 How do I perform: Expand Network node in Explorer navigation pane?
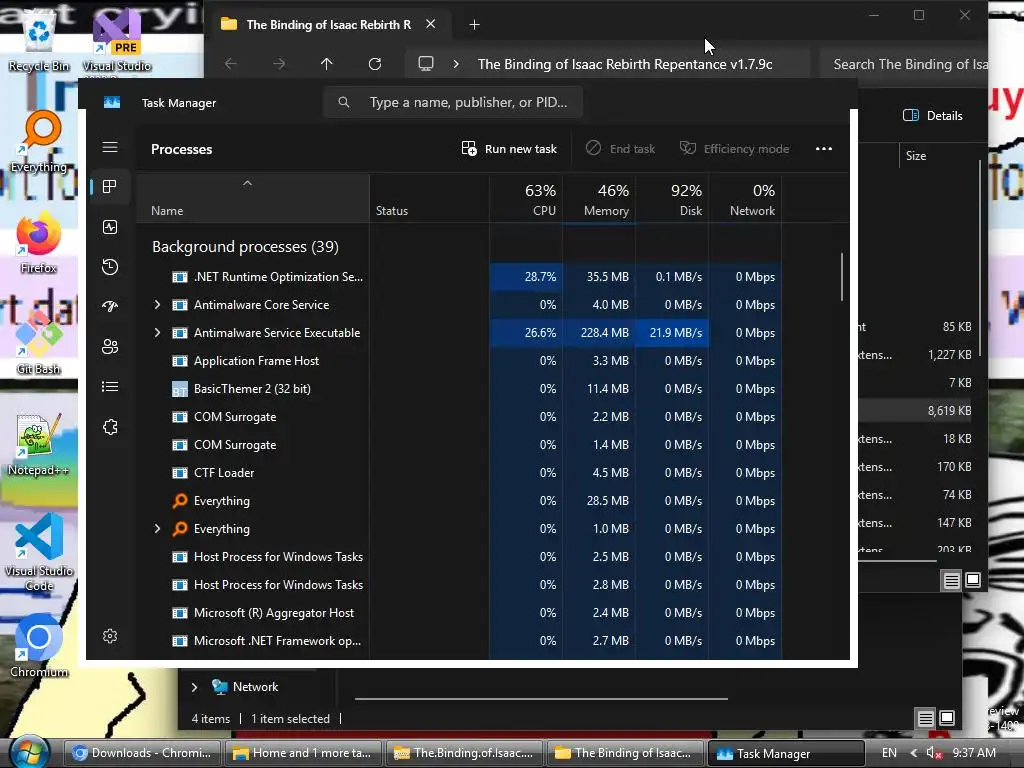(x=194, y=686)
